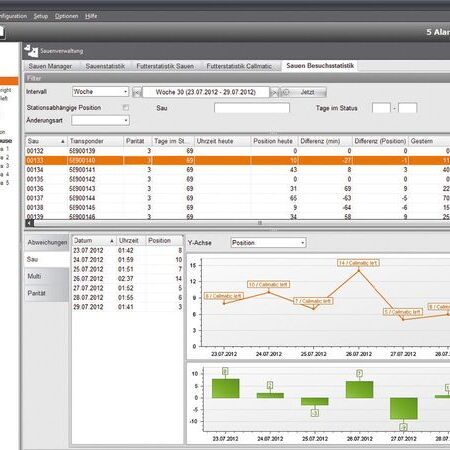Image resolution: width=450 pixels, height=450 pixels.
Task: Switch to Sauenstatistik tab
Action: 105,66
